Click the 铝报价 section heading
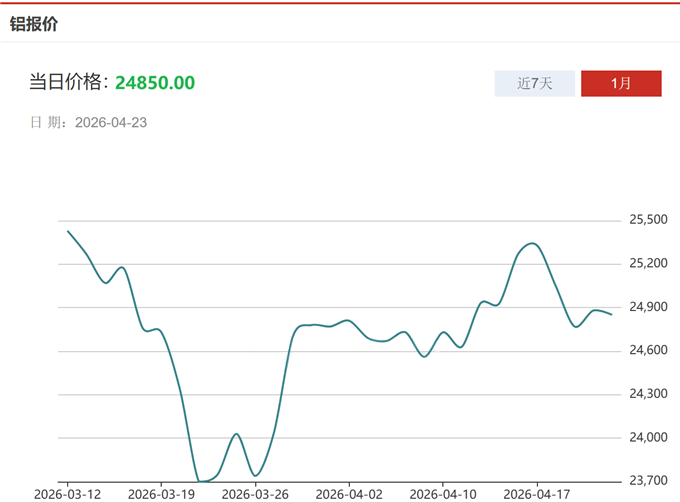 point(34,23)
